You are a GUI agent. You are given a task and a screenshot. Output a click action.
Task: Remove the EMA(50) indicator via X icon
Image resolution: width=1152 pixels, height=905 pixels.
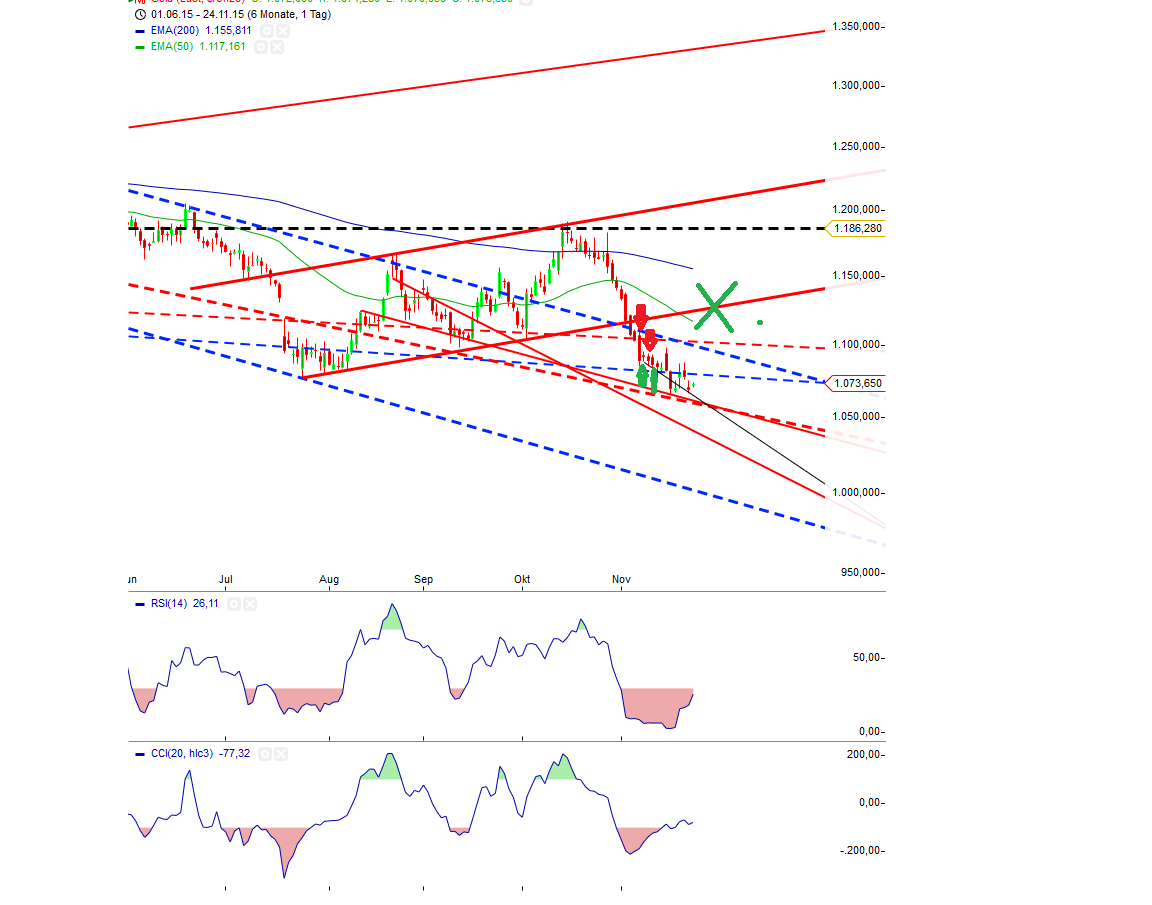tap(277, 46)
